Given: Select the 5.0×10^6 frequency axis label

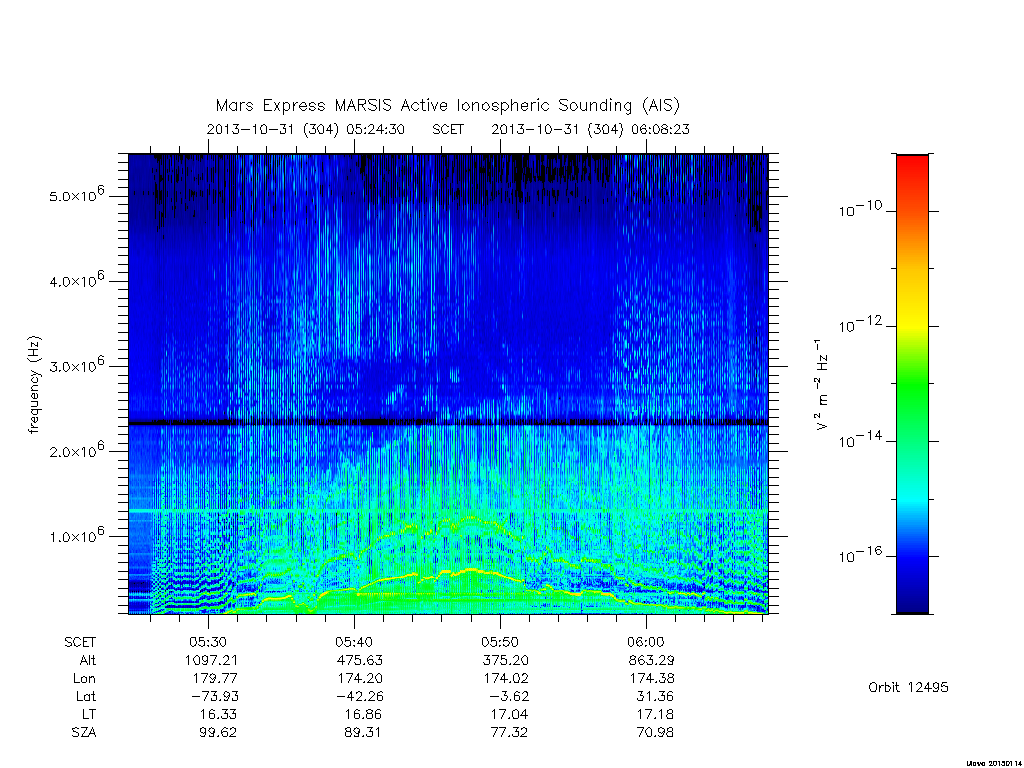Looking at the screenshot, I should pos(76,195).
